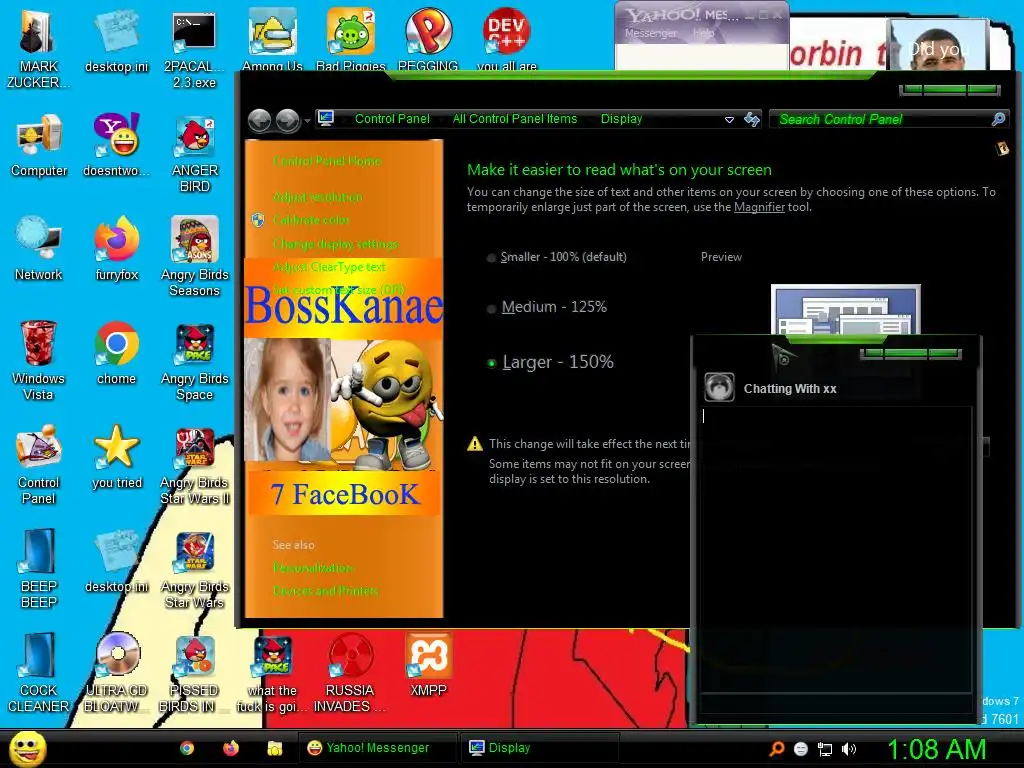Open Personalization under See also

313,568
